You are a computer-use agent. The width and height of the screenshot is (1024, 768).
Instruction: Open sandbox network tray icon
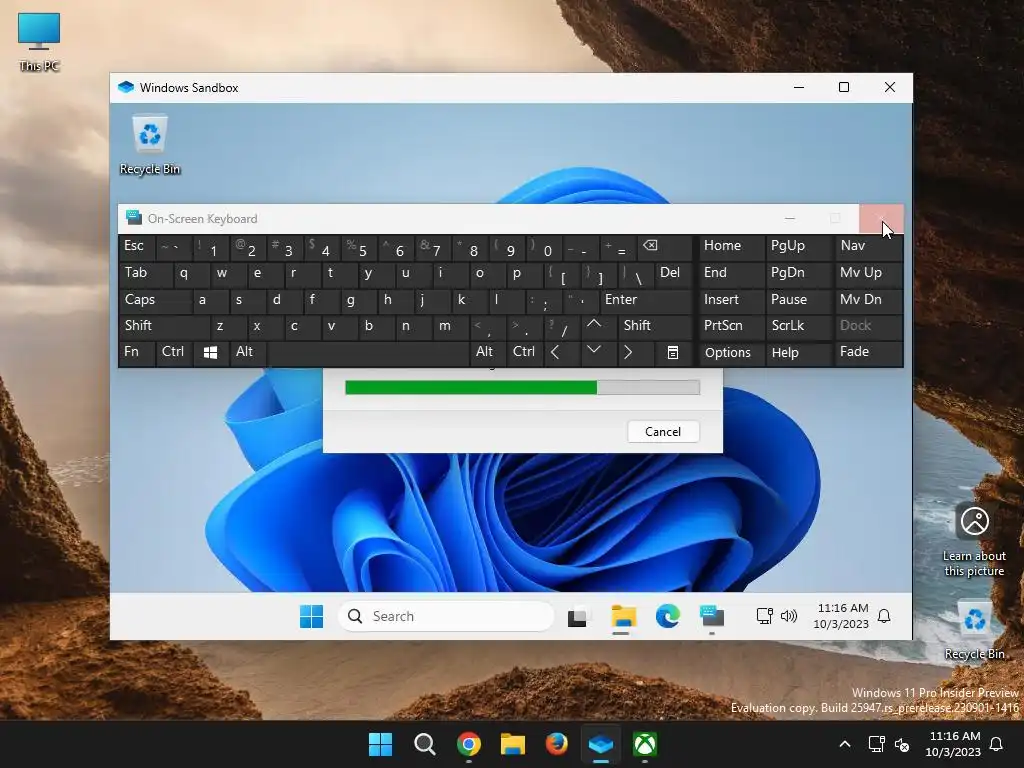tap(765, 616)
